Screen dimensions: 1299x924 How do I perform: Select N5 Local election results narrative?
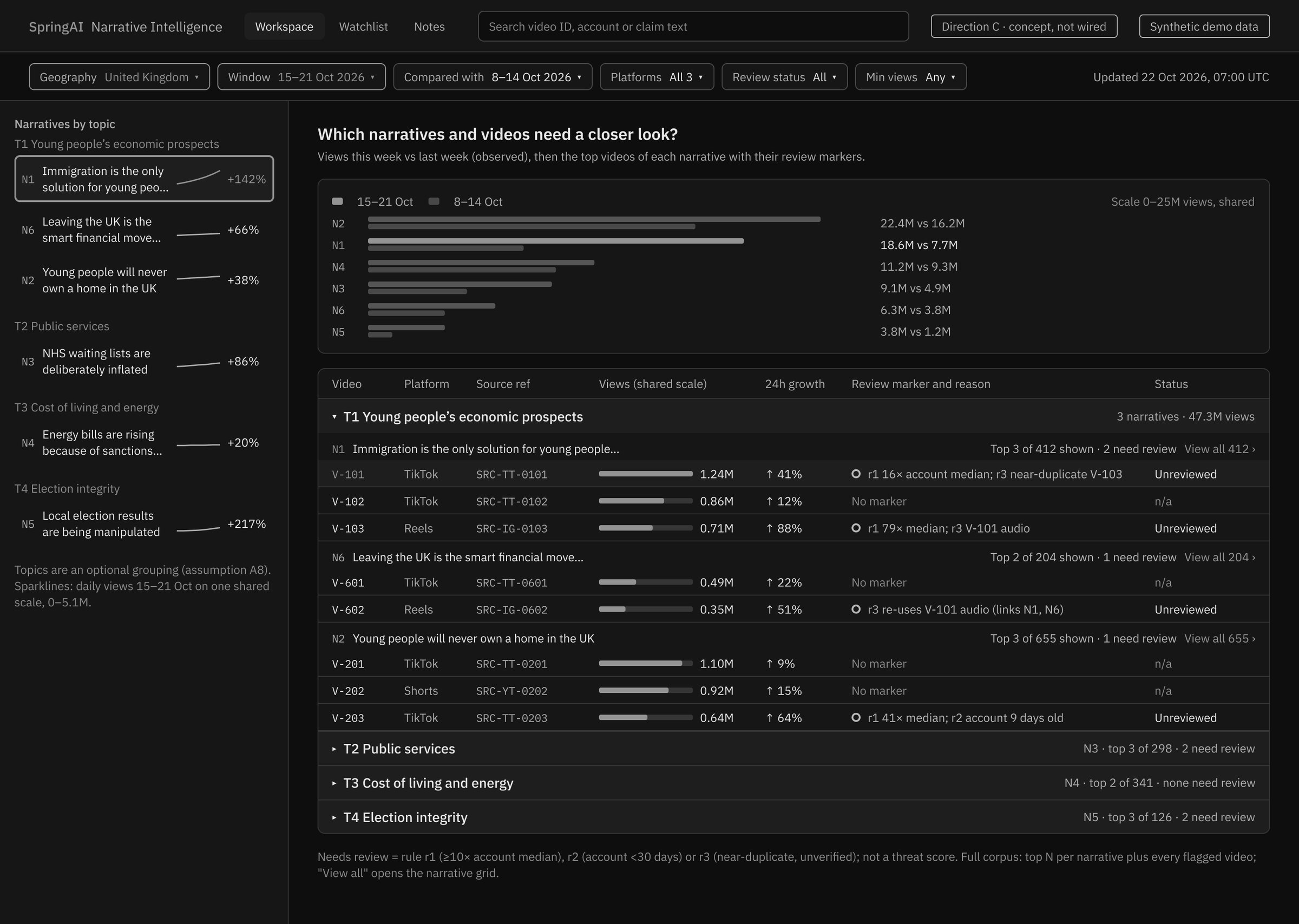[x=144, y=523]
